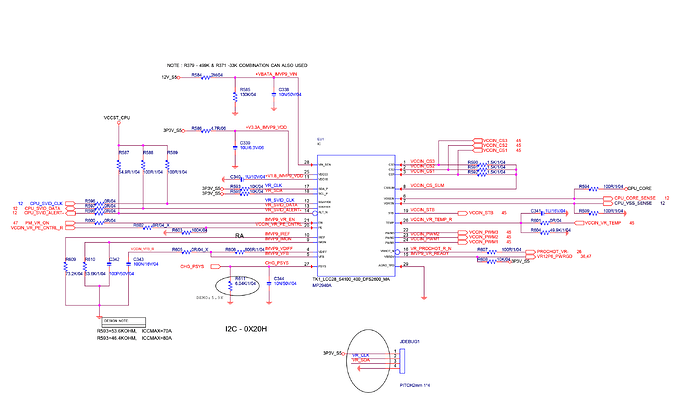This screenshot has width=690, height=403.
Task: Click the CPU_CORE_SENSE port symbol
Action: point(608,199)
